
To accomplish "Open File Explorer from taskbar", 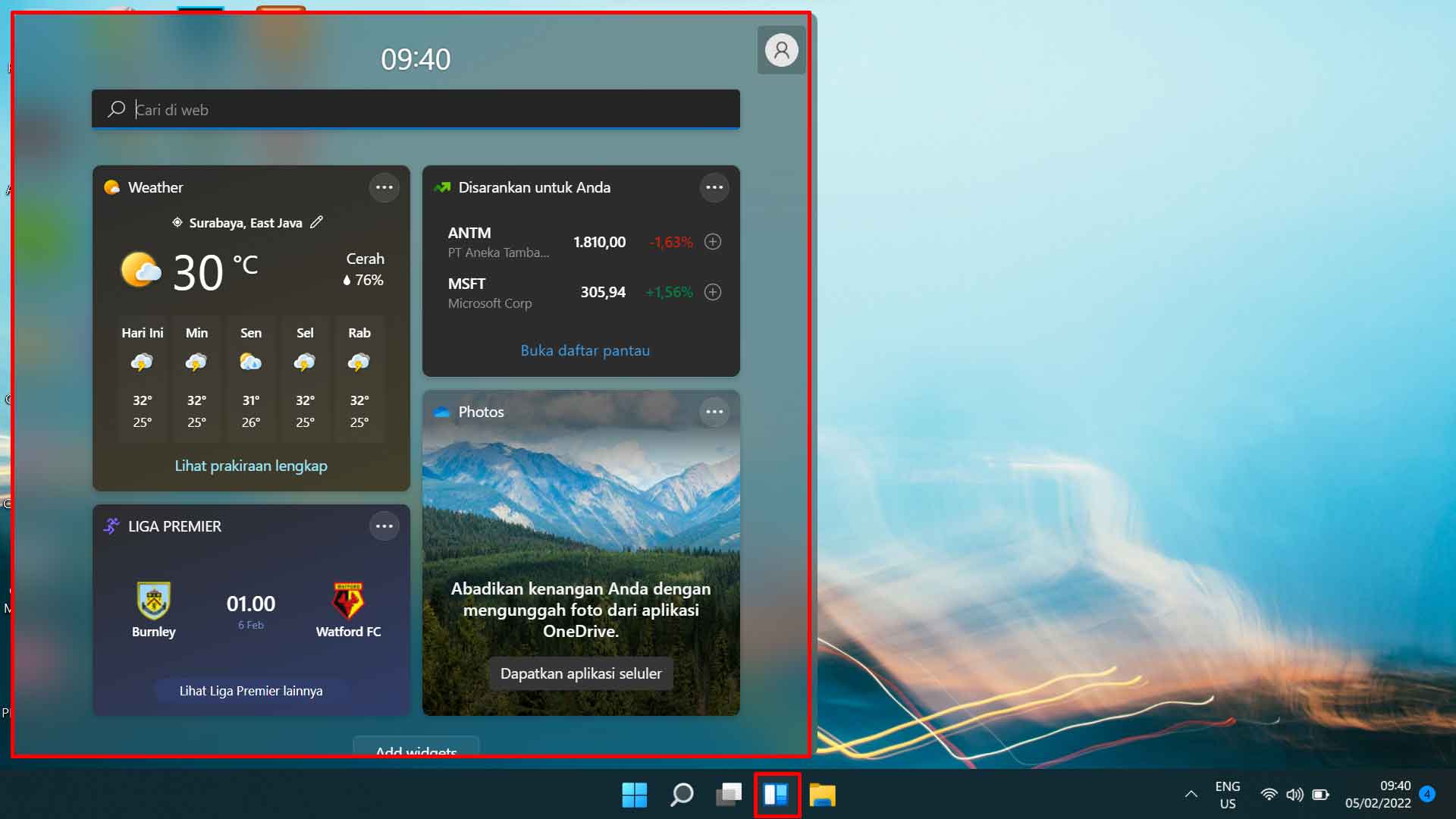I will [823, 795].
